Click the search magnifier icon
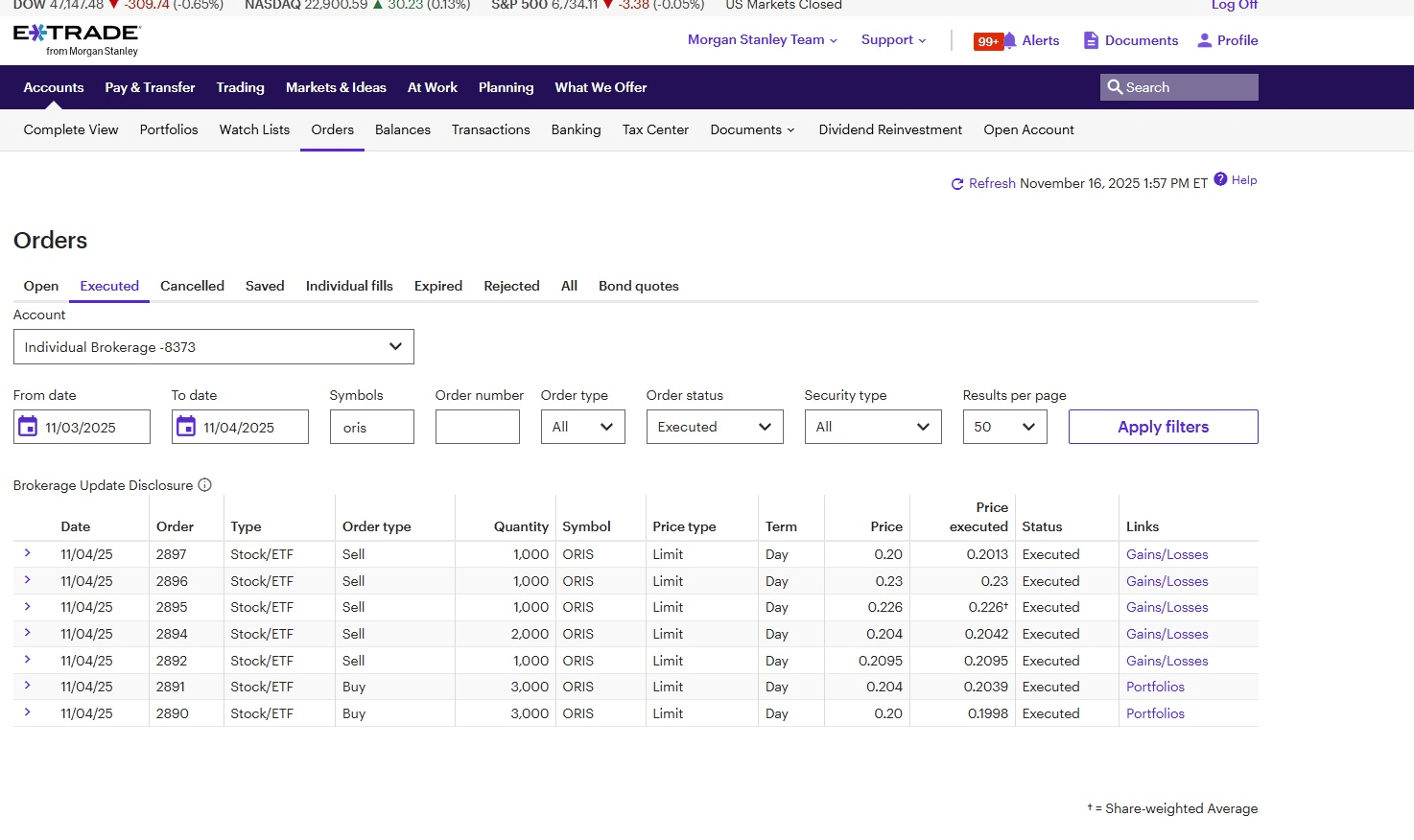 click(x=1115, y=87)
